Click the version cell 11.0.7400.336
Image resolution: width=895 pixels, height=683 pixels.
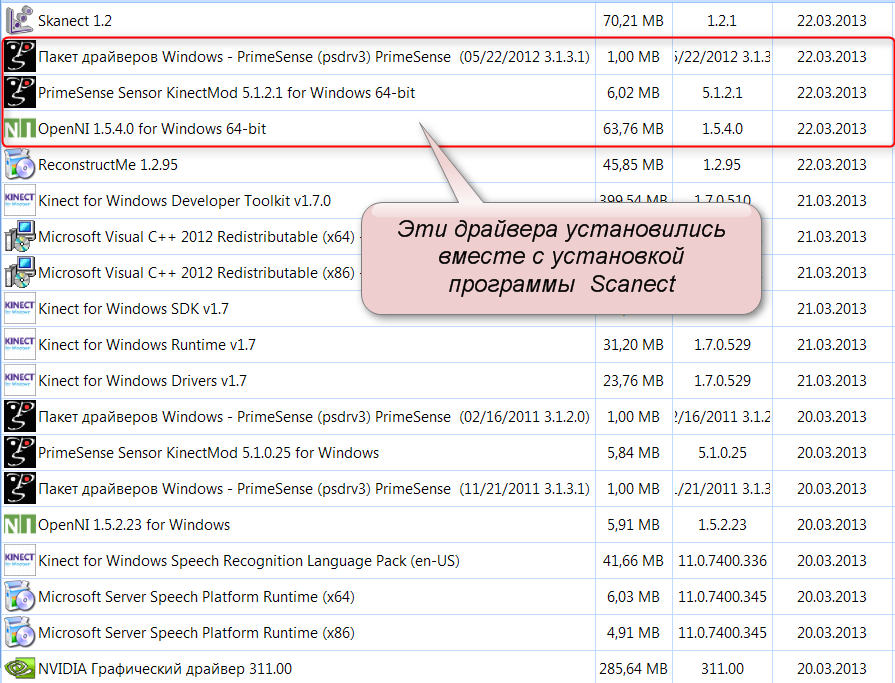coord(722,560)
